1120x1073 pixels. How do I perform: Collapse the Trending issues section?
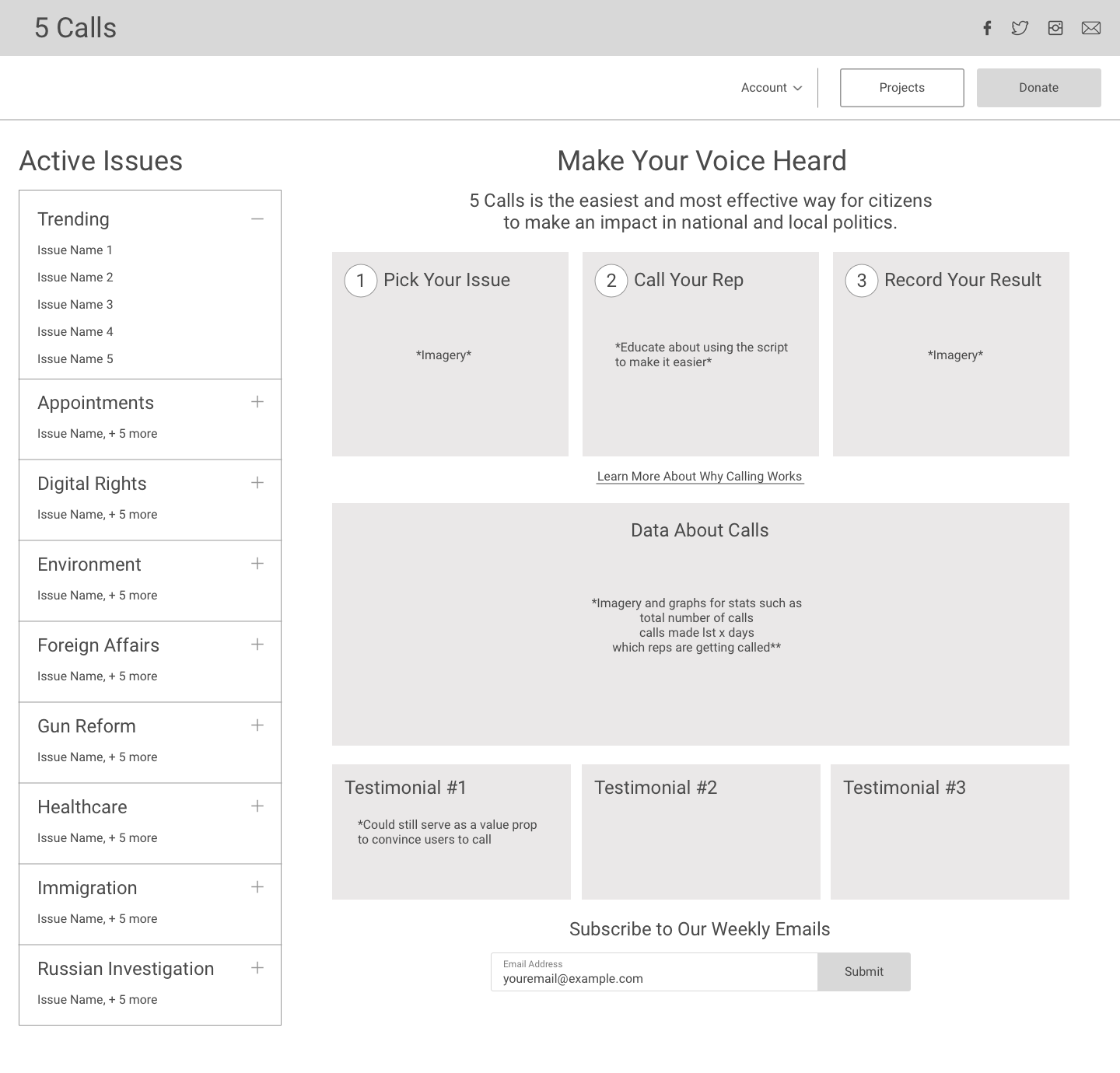[x=257, y=219]
